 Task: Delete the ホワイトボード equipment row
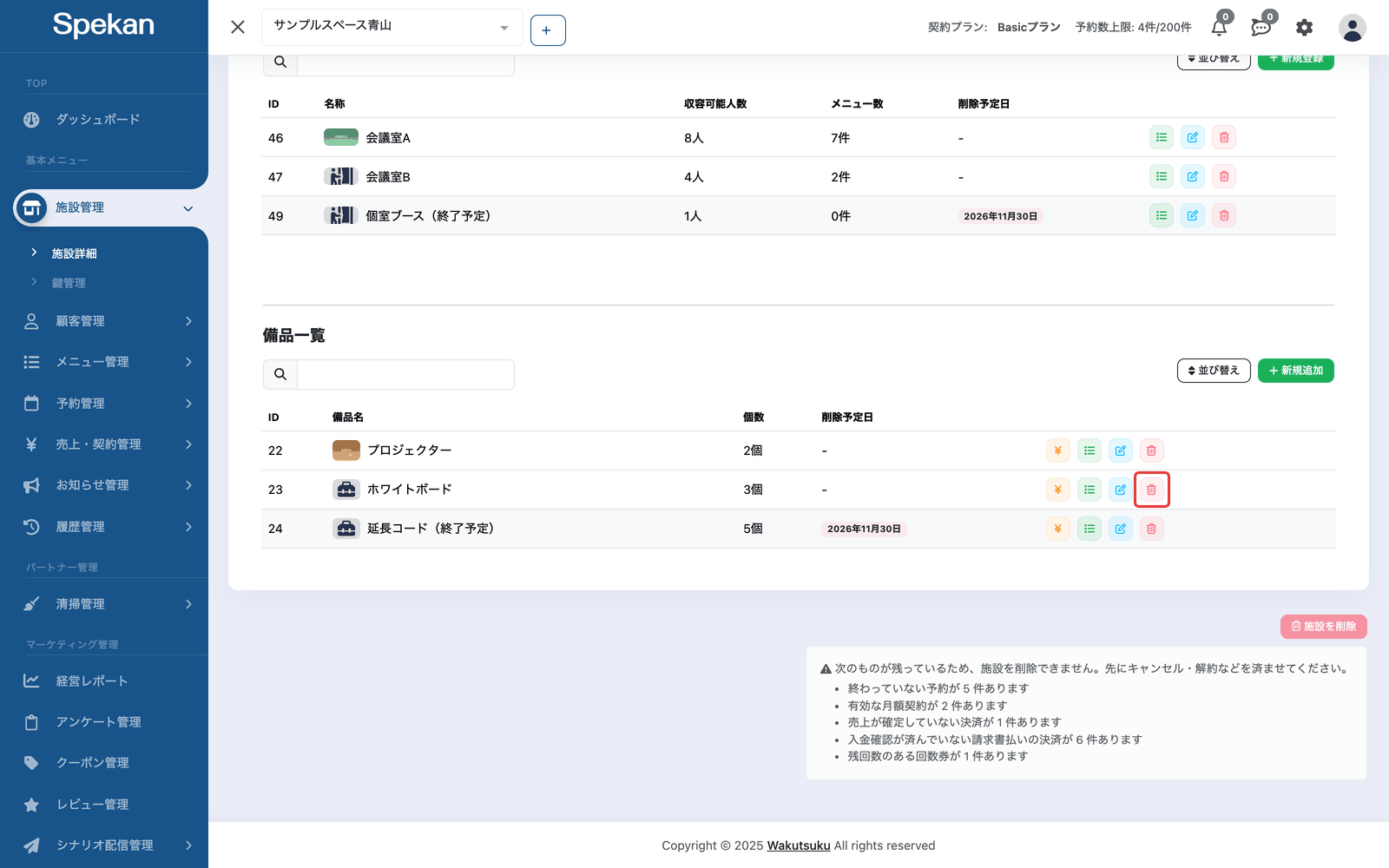tap(1152, 490)
